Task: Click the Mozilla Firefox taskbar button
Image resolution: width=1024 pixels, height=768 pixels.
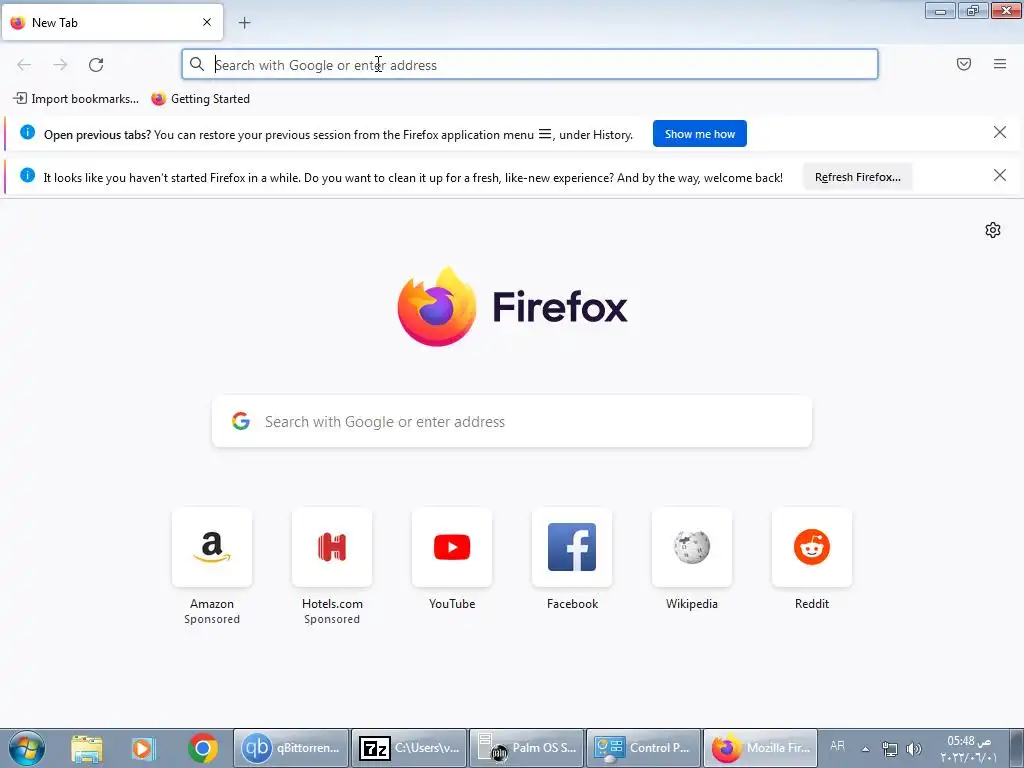Action: [x=760, y=748]
